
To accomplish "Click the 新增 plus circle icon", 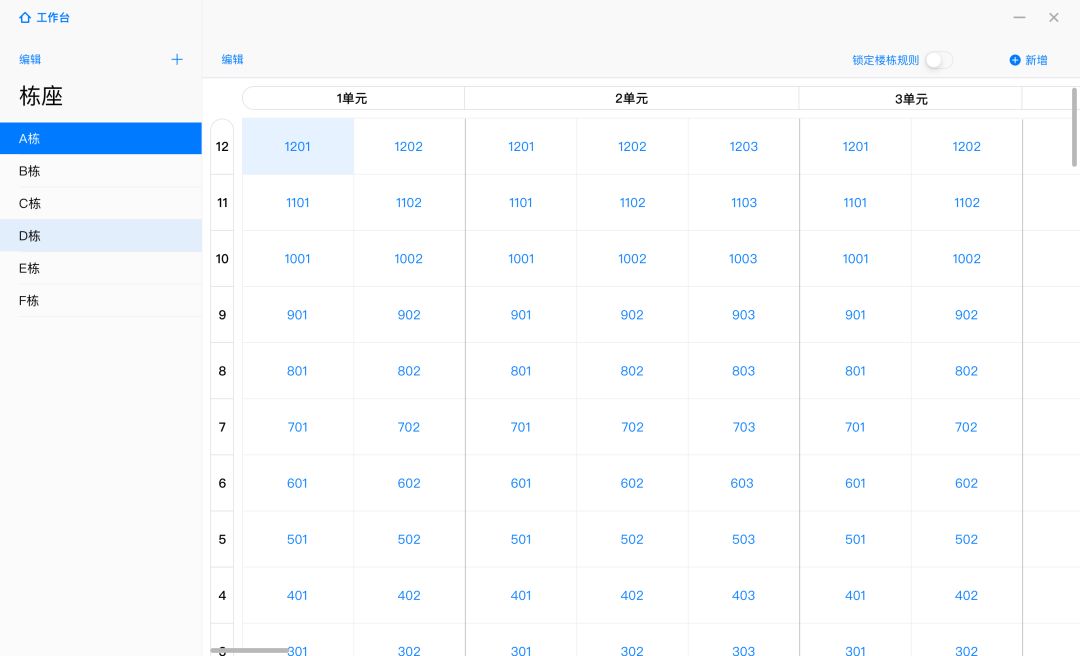I will [x=1015, y=60].
